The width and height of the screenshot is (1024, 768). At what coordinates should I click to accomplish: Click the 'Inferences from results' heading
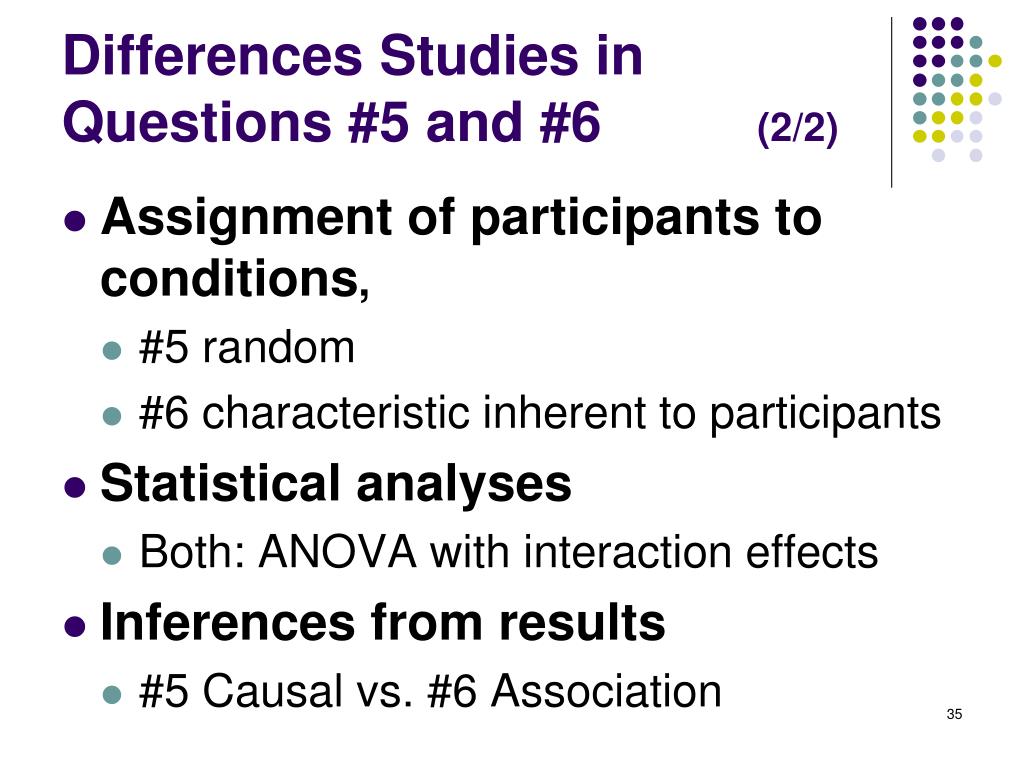click(x=383, y=622)
